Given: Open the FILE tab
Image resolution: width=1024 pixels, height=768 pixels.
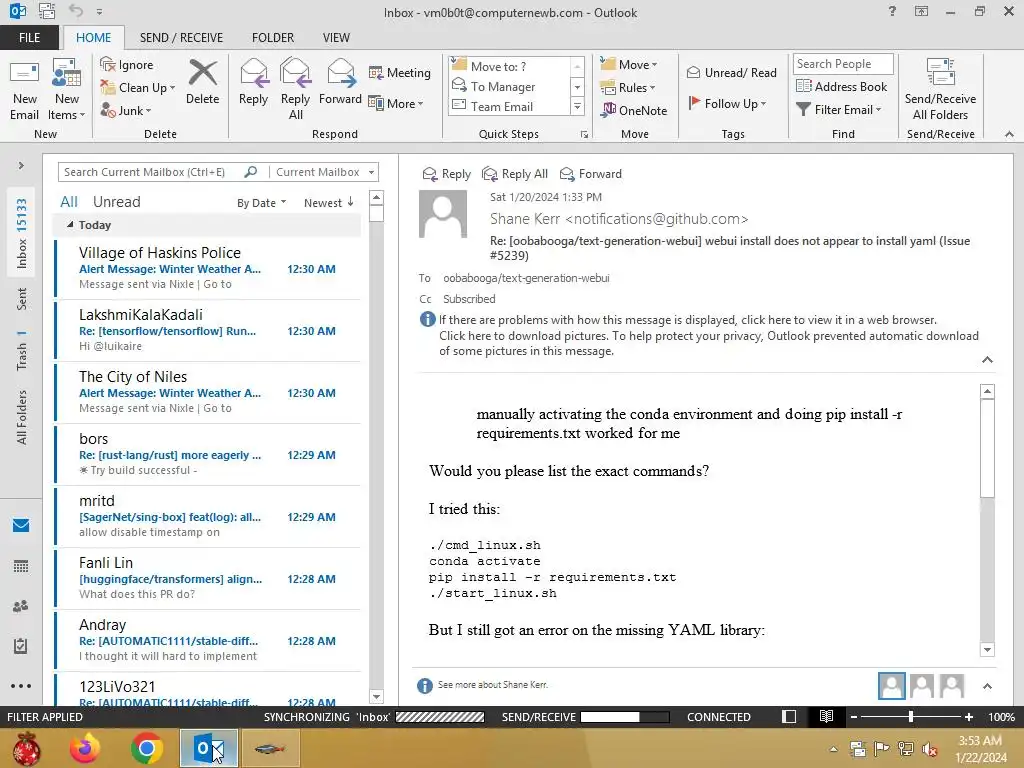Looking at the screenshot, I should (x=29, y=37).
